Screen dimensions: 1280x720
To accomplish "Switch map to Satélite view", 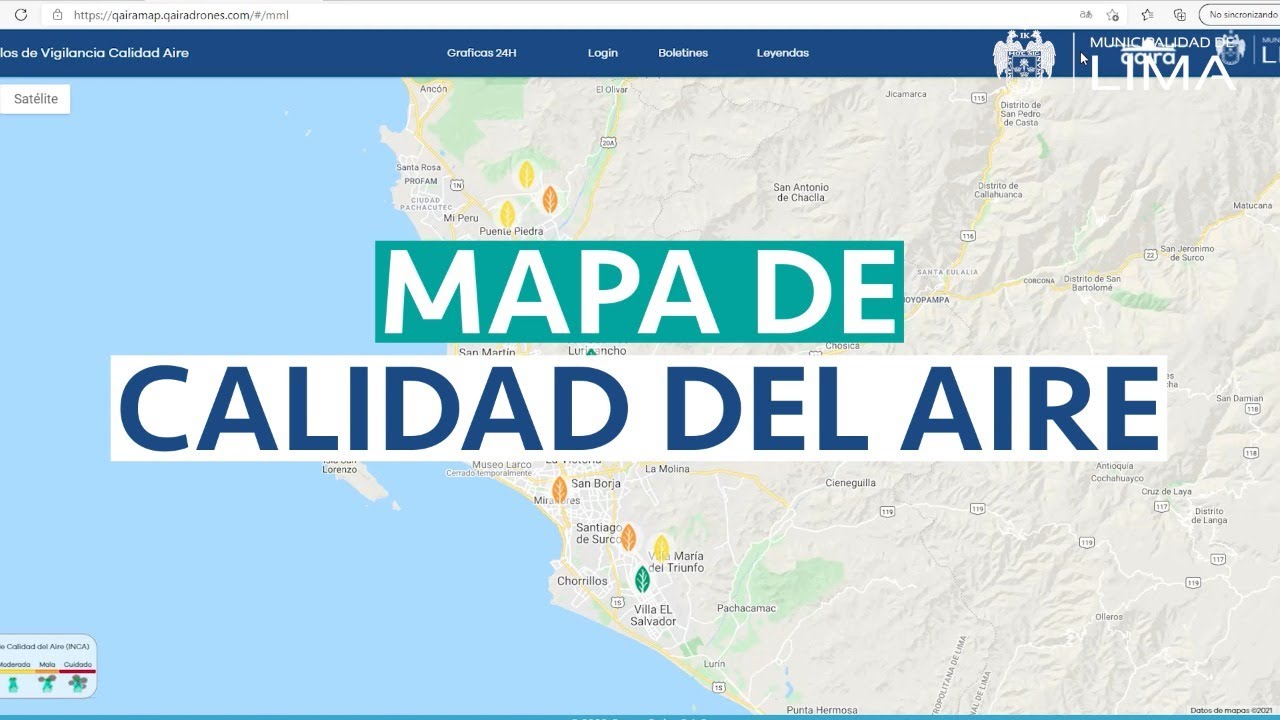I will [x=35, y=99].
